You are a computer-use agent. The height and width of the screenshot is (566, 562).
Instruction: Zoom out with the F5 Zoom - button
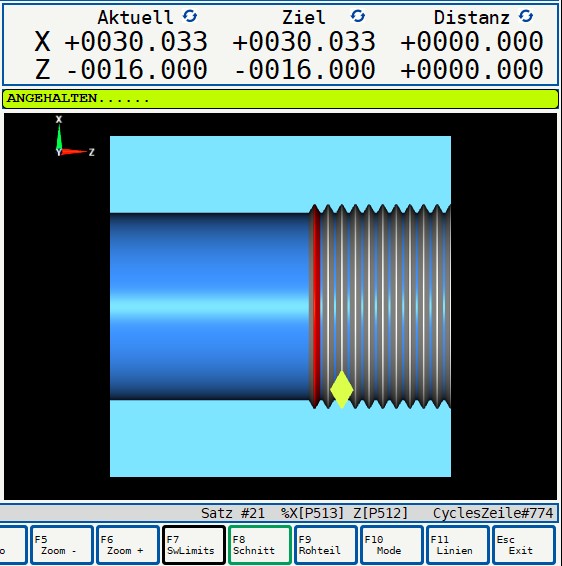[x=62, y=545]
